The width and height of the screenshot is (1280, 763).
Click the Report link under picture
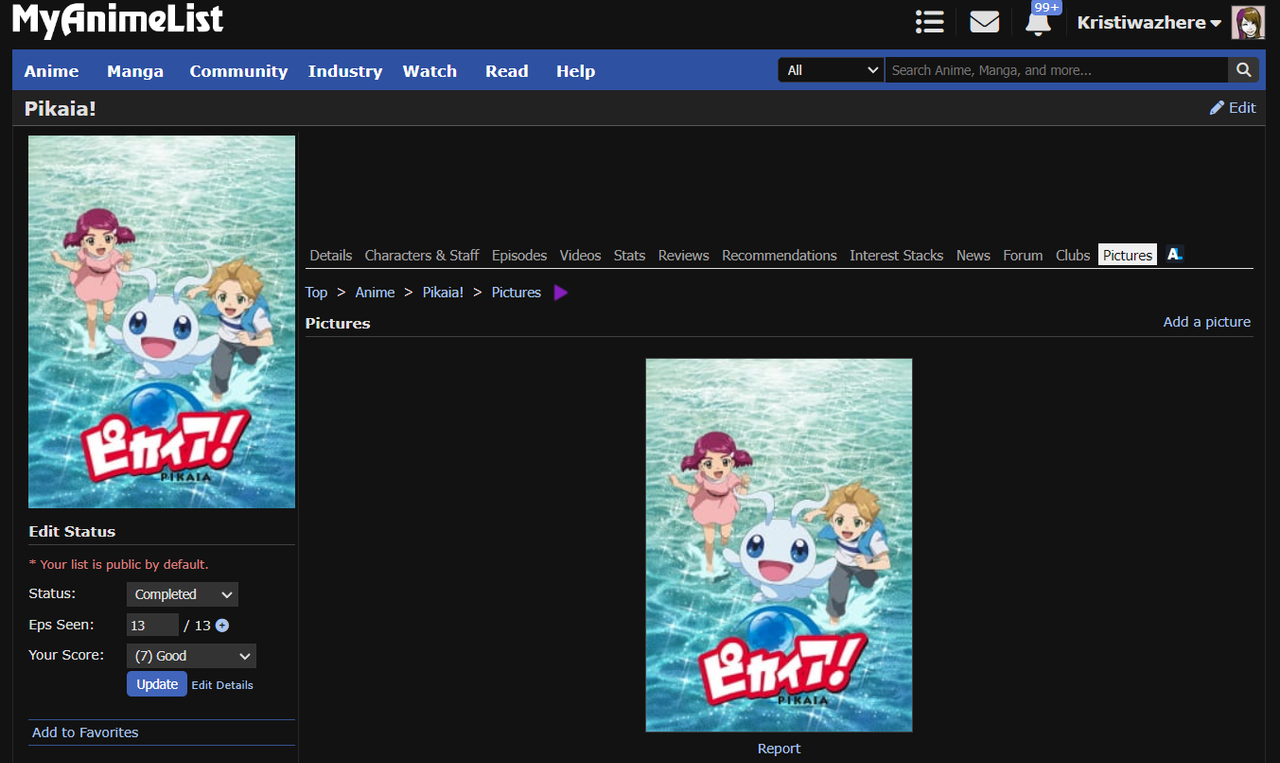(x=779, y=748)
